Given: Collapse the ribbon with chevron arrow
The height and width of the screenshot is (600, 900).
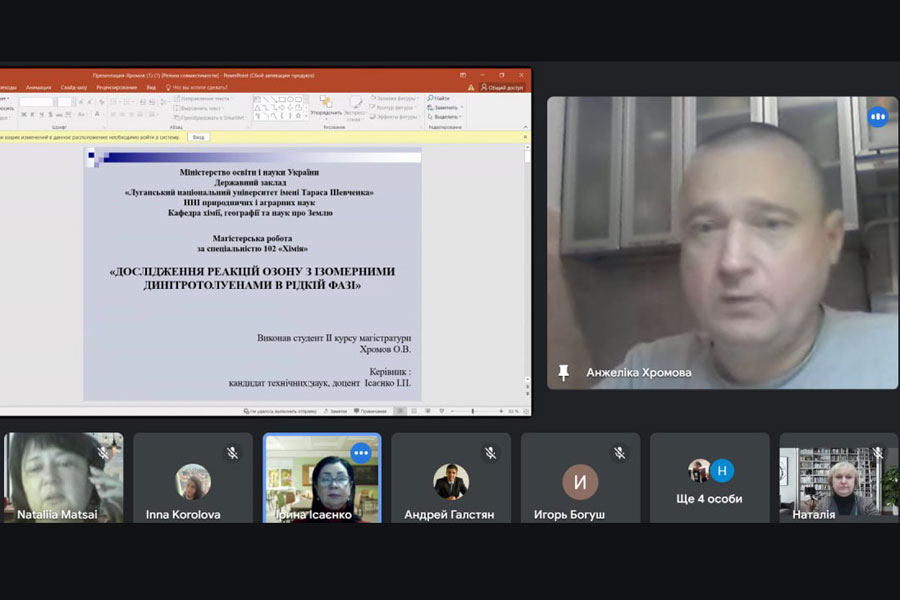Looking at the screenshot, I should (525, 127).
